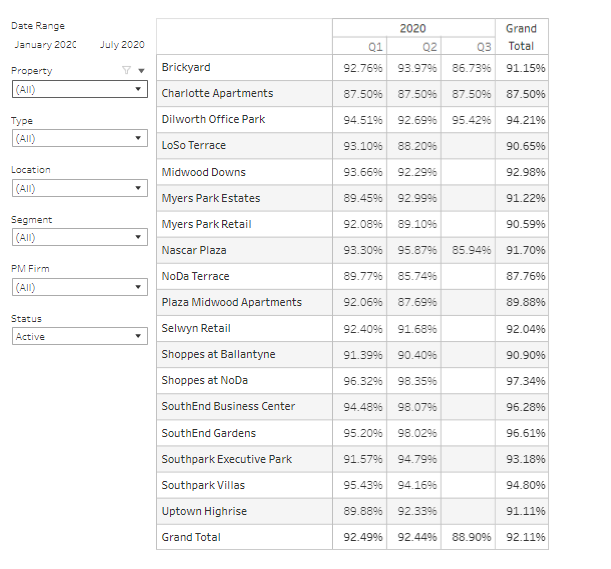Click the Grand Total column header
611x569 pixels.
tap(521, 37)
